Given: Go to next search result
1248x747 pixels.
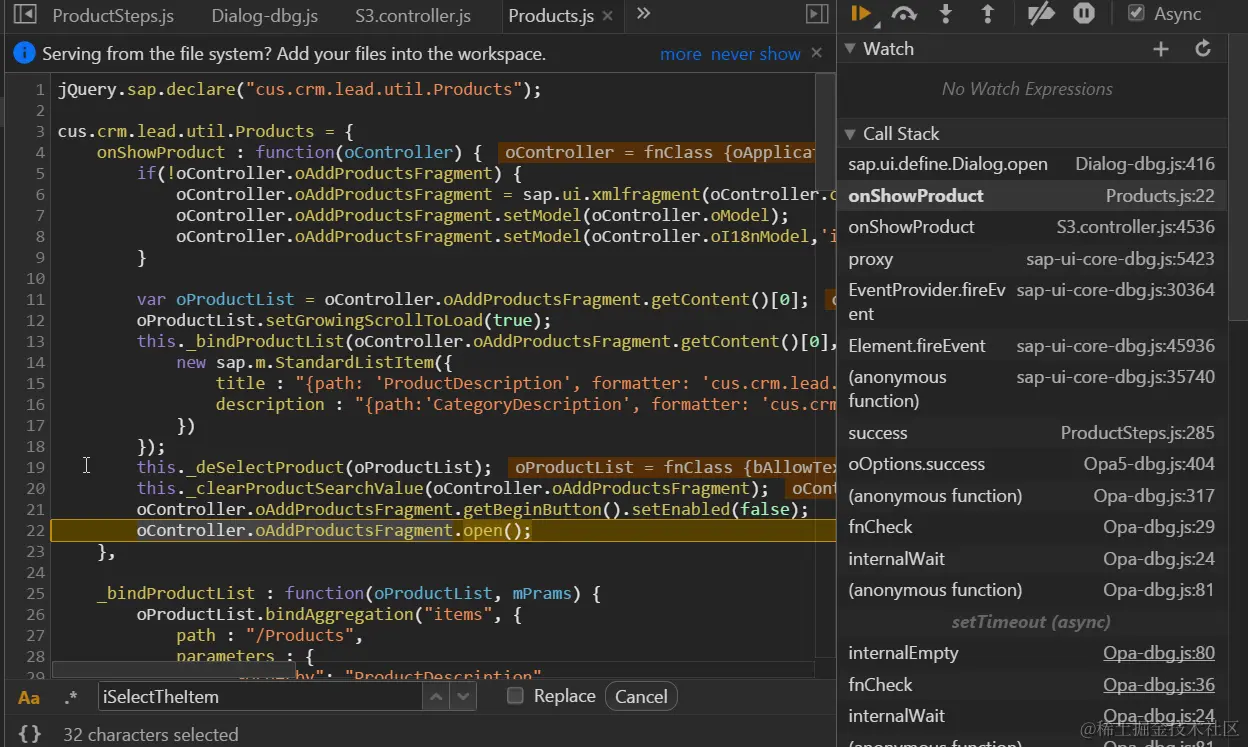Looking at the screenshot, I should (462, 697).
